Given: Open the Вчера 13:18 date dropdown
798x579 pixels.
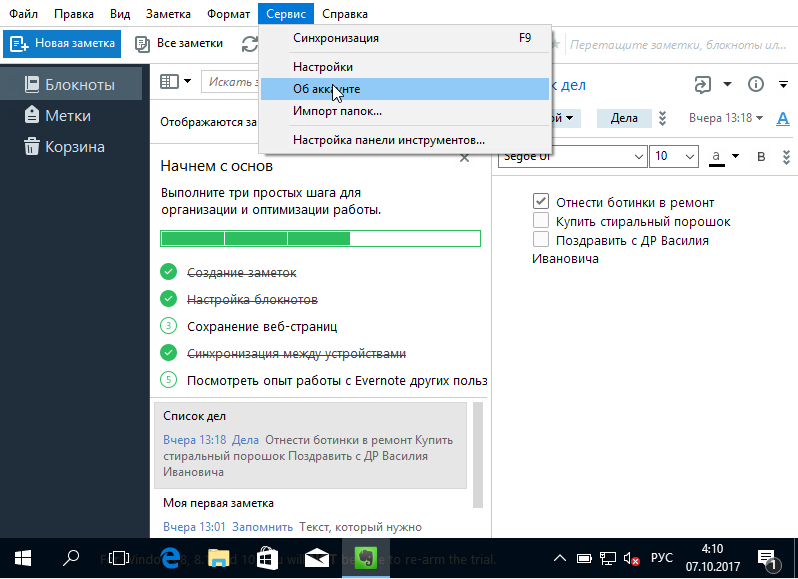Looking at the screenshot, I should pyautogui.click(x=726, y=118).
